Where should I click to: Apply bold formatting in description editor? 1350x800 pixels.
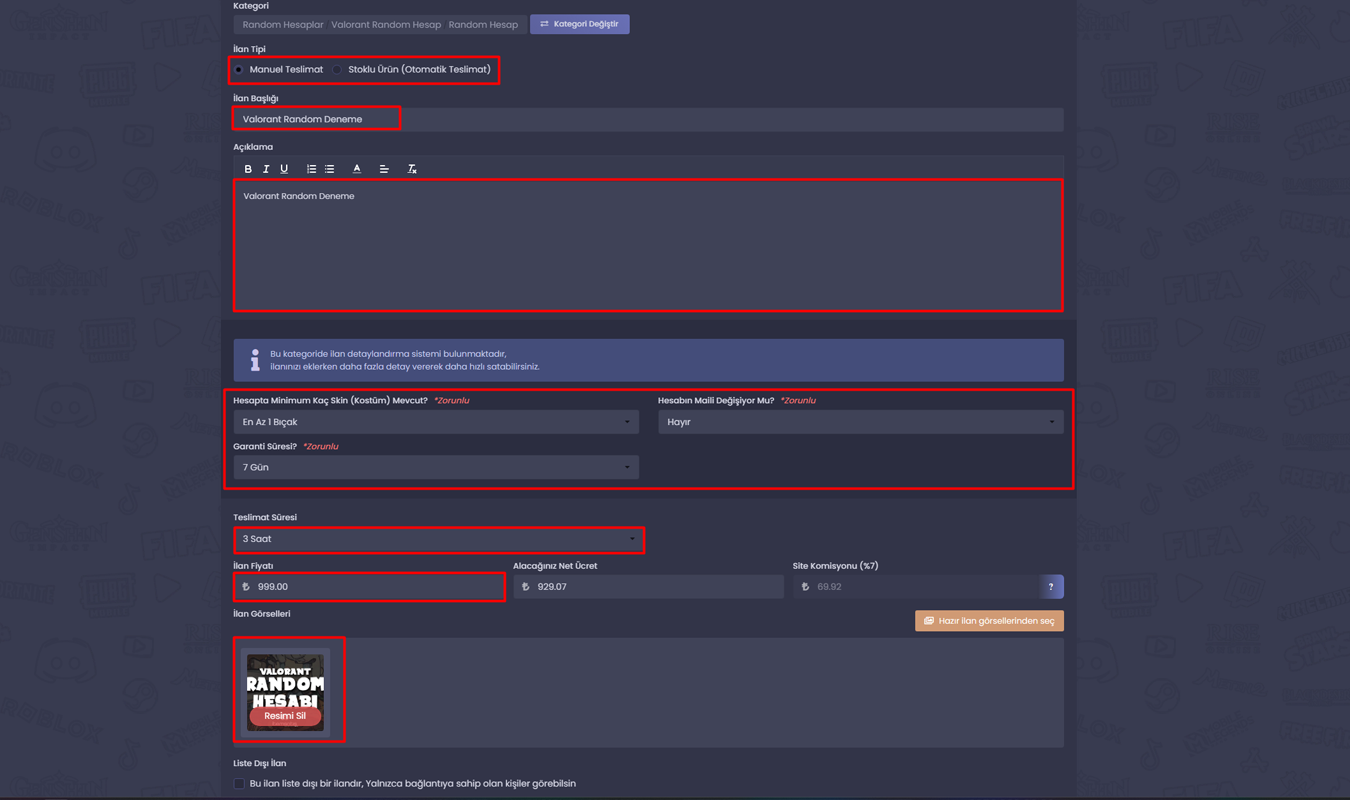(248, 169)
